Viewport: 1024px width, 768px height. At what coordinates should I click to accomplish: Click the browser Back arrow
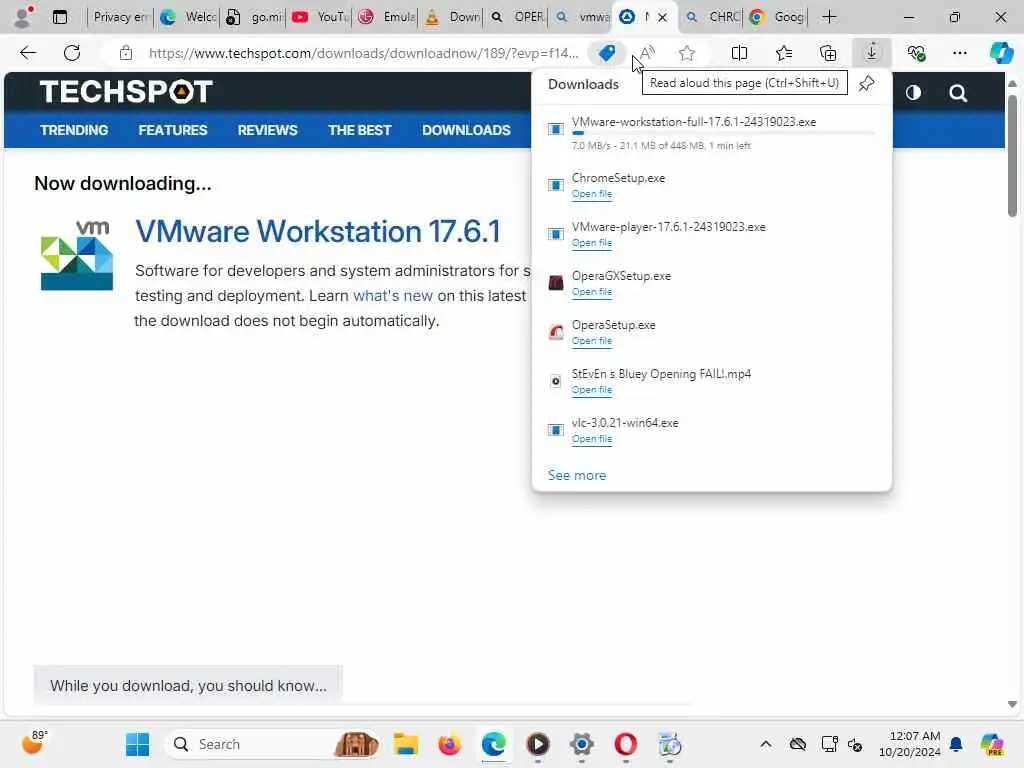[x=28, y=53]
